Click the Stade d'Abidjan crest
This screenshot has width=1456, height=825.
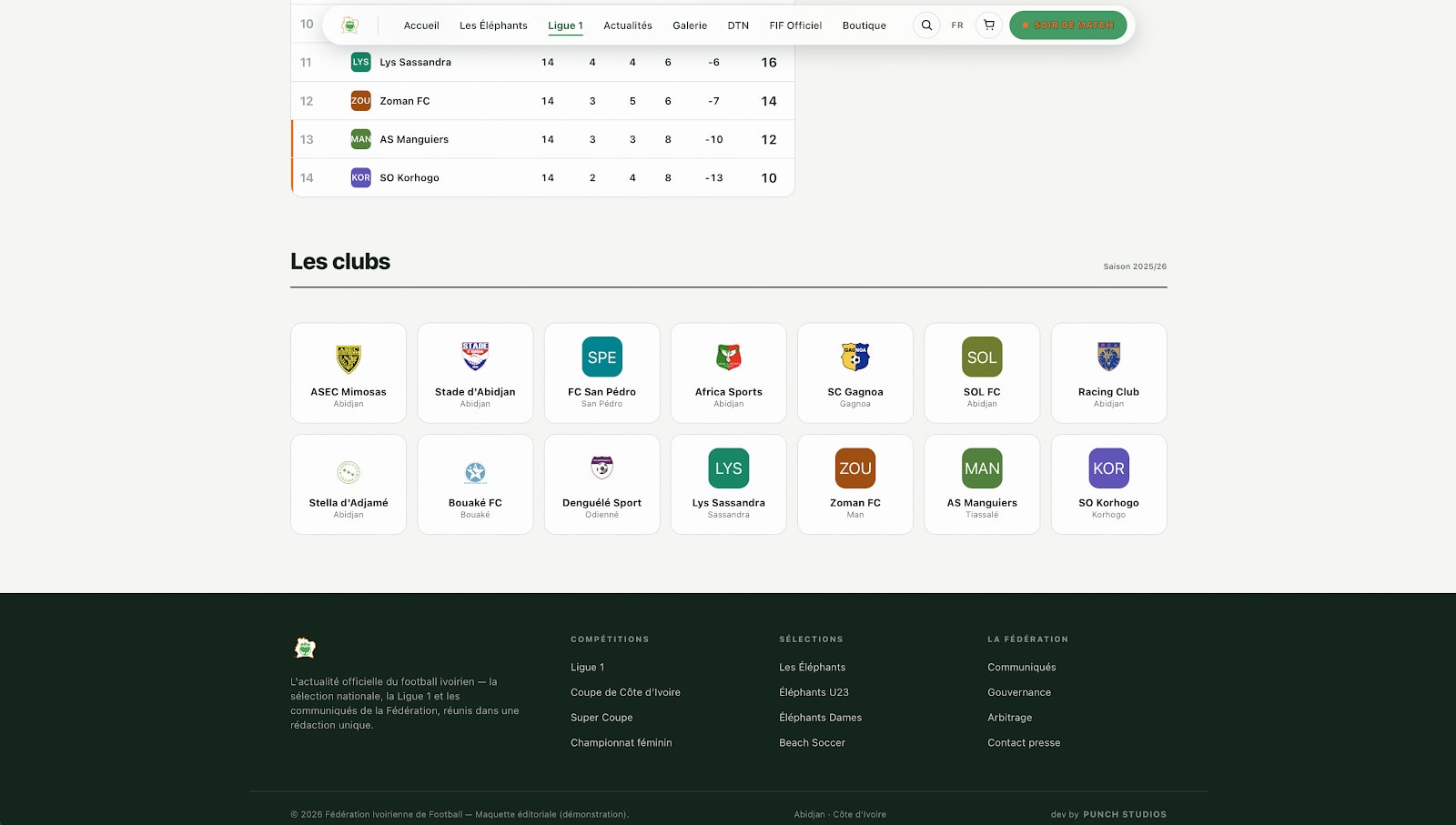click(475, 357)
